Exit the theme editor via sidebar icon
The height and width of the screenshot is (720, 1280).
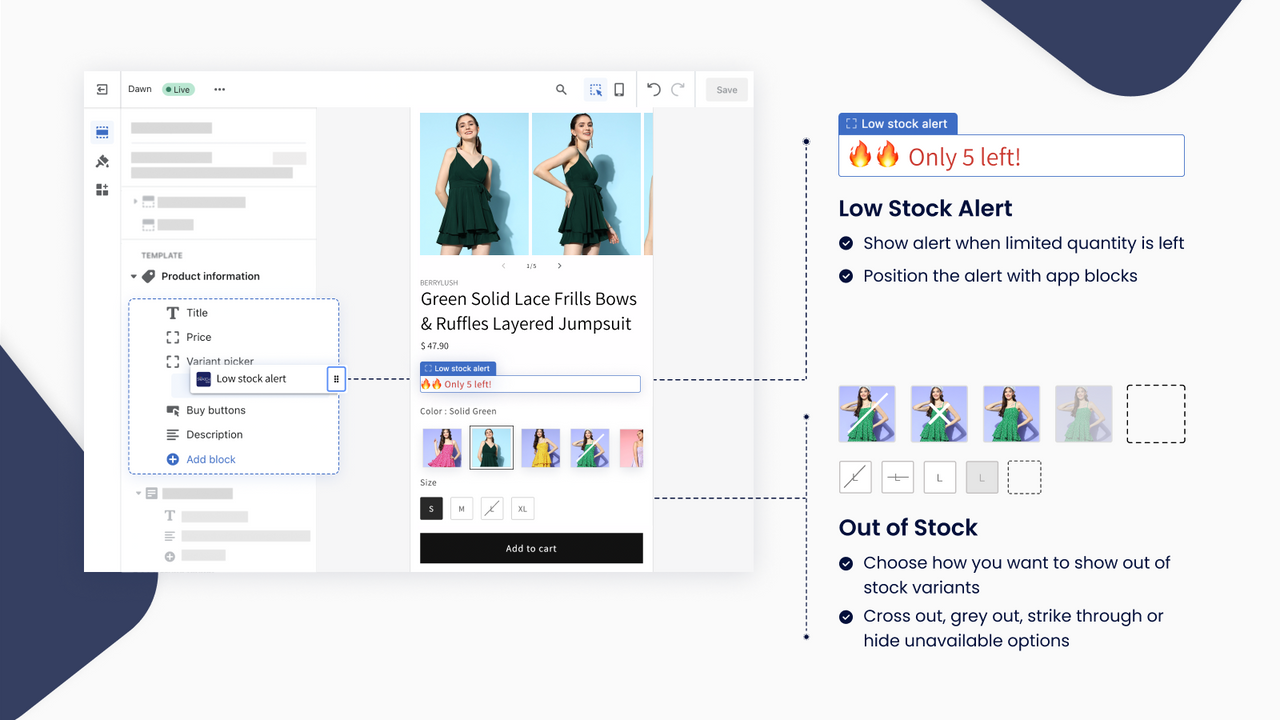click(101, 89)
